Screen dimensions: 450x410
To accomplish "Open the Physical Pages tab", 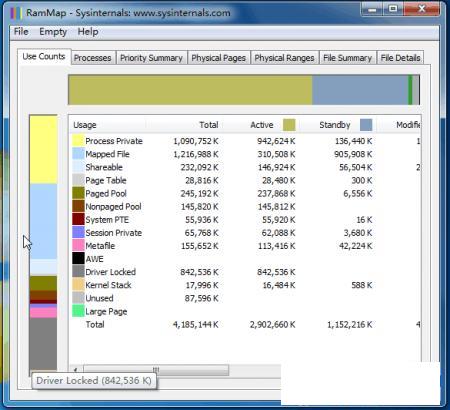I will (219, 58).
